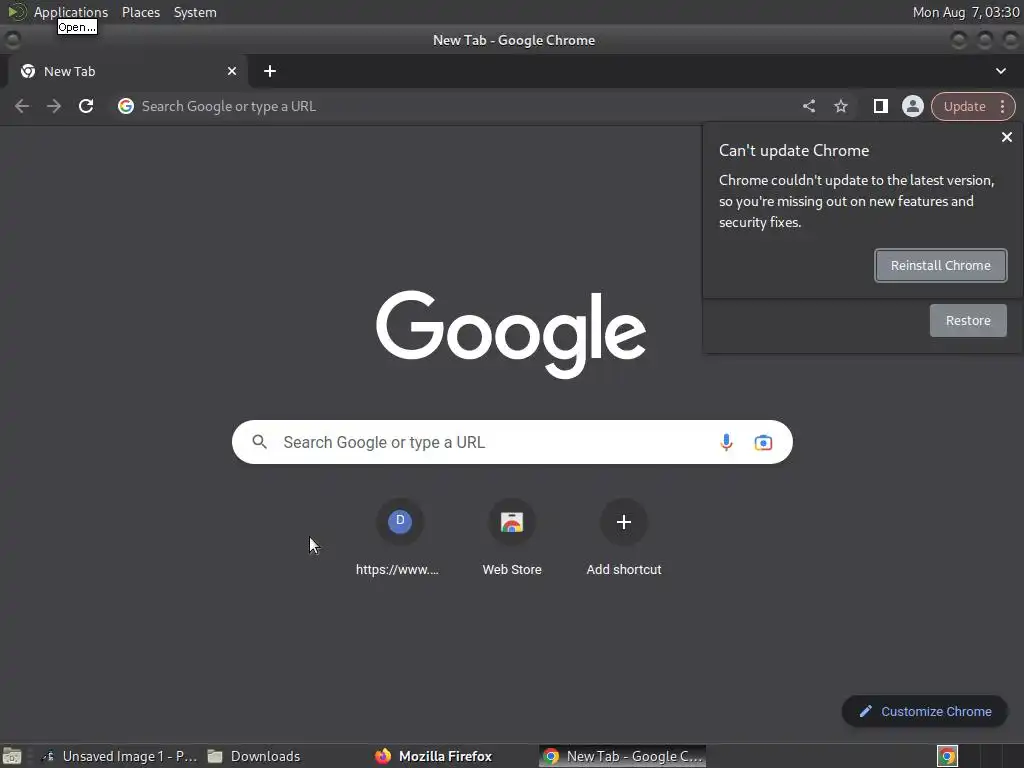Go back using the back arrow
Viewport: 1024px width, 768px height.
tap(22, 106)
